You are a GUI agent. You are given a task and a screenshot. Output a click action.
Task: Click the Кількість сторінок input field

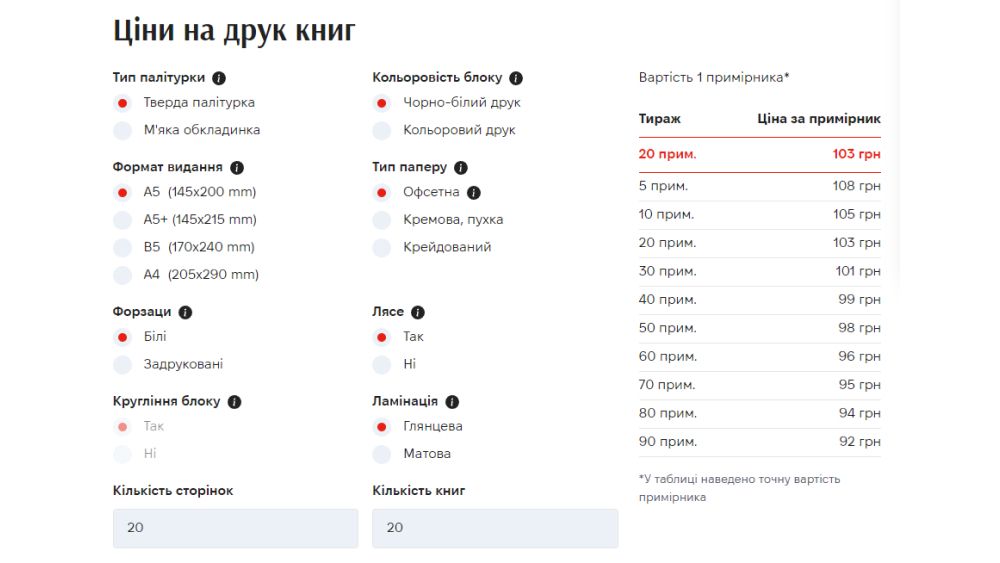235,528
